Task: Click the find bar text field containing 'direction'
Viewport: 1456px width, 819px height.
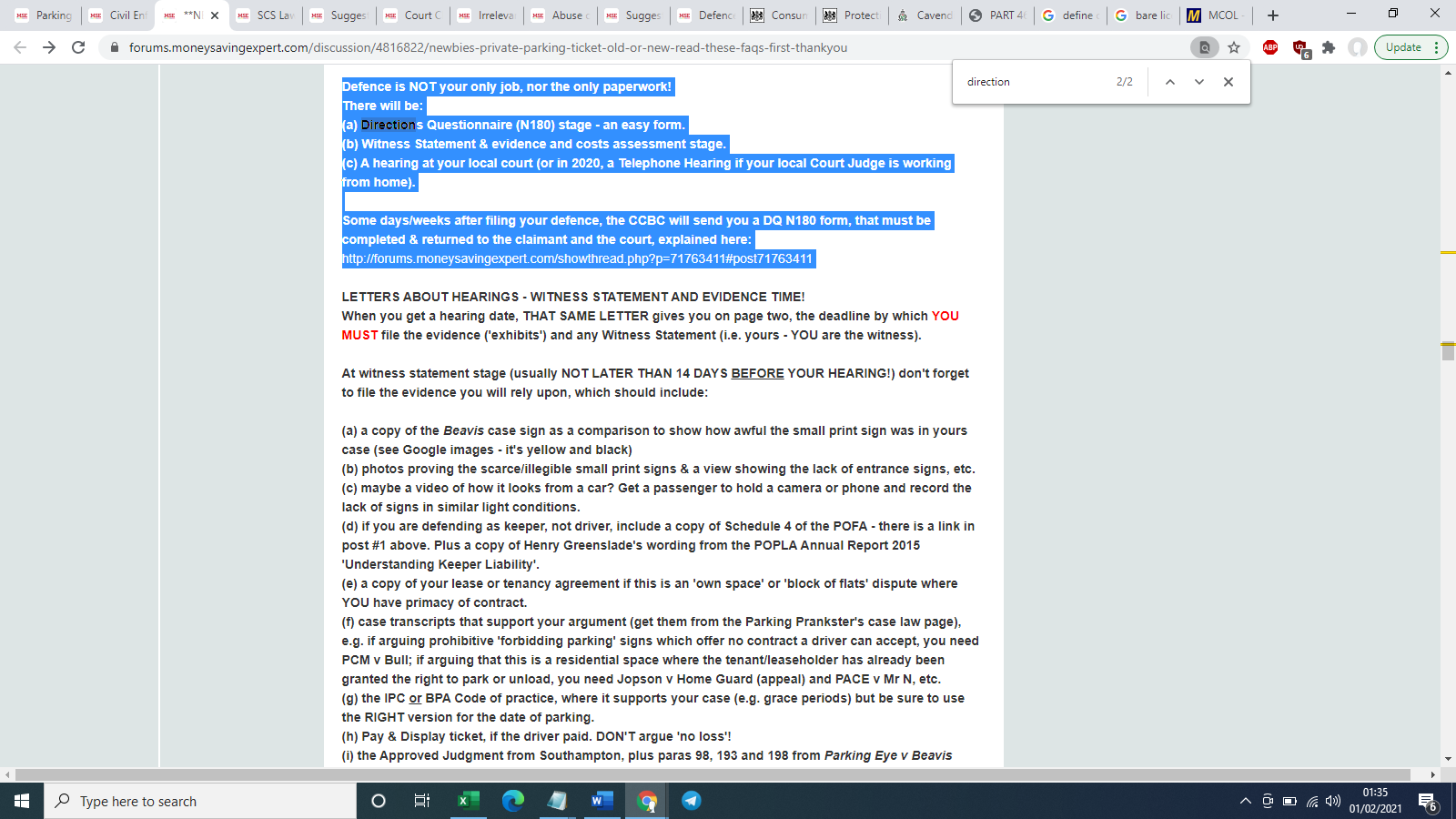Action: click(1037, 82)
